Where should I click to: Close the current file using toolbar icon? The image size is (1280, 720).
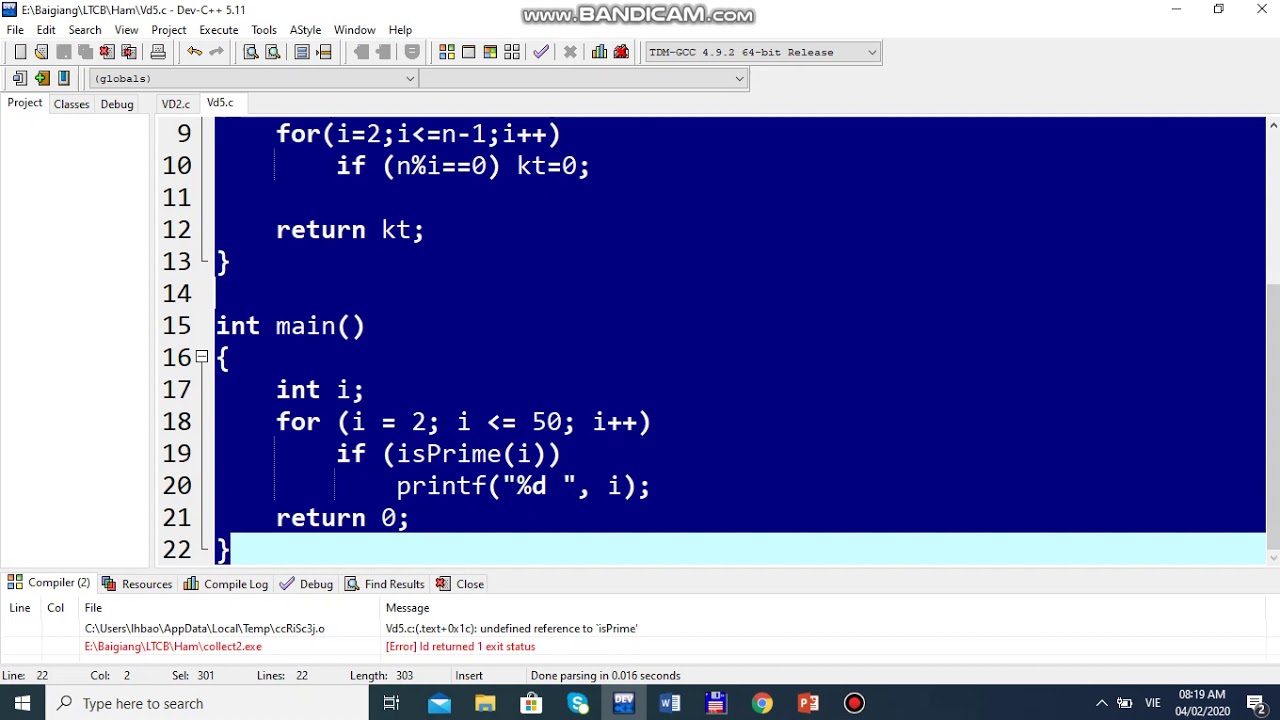click(107, 52)
